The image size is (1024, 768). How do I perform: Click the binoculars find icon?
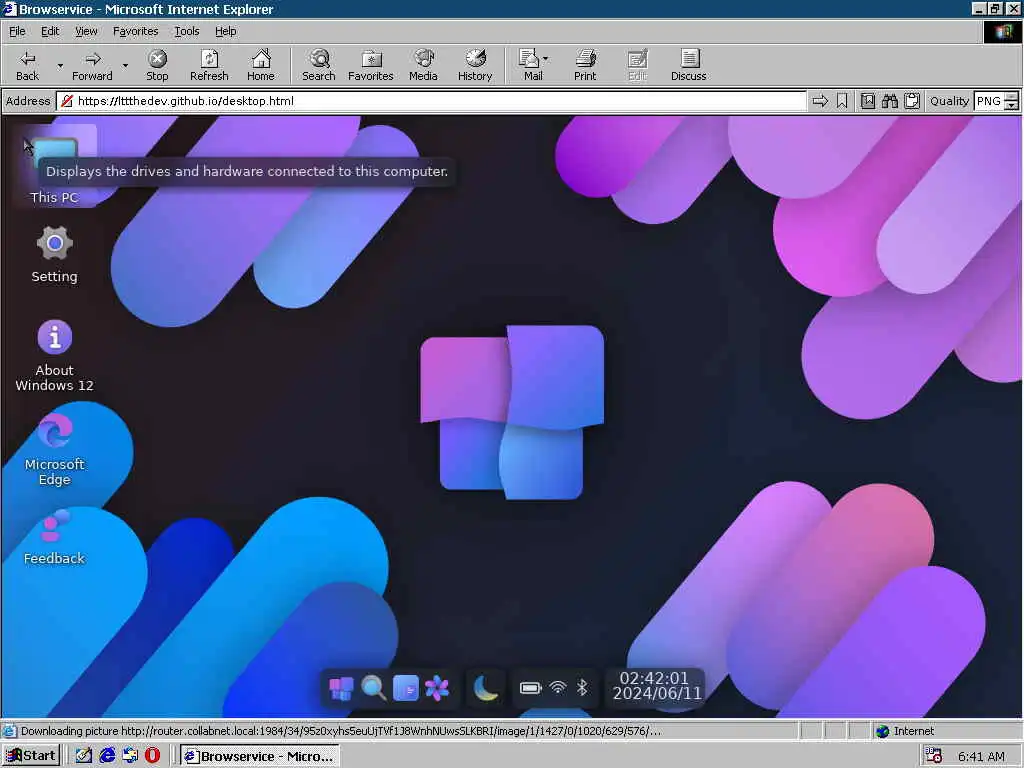889,101
